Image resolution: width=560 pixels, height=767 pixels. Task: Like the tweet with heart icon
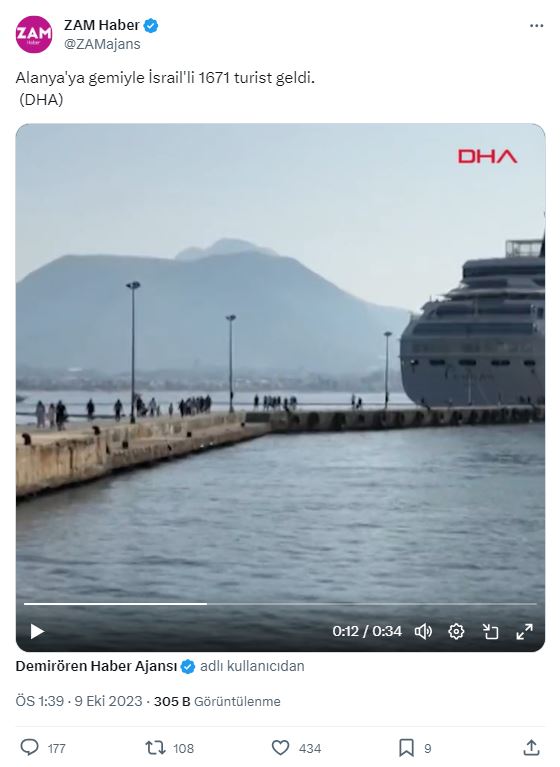[280, 747]
